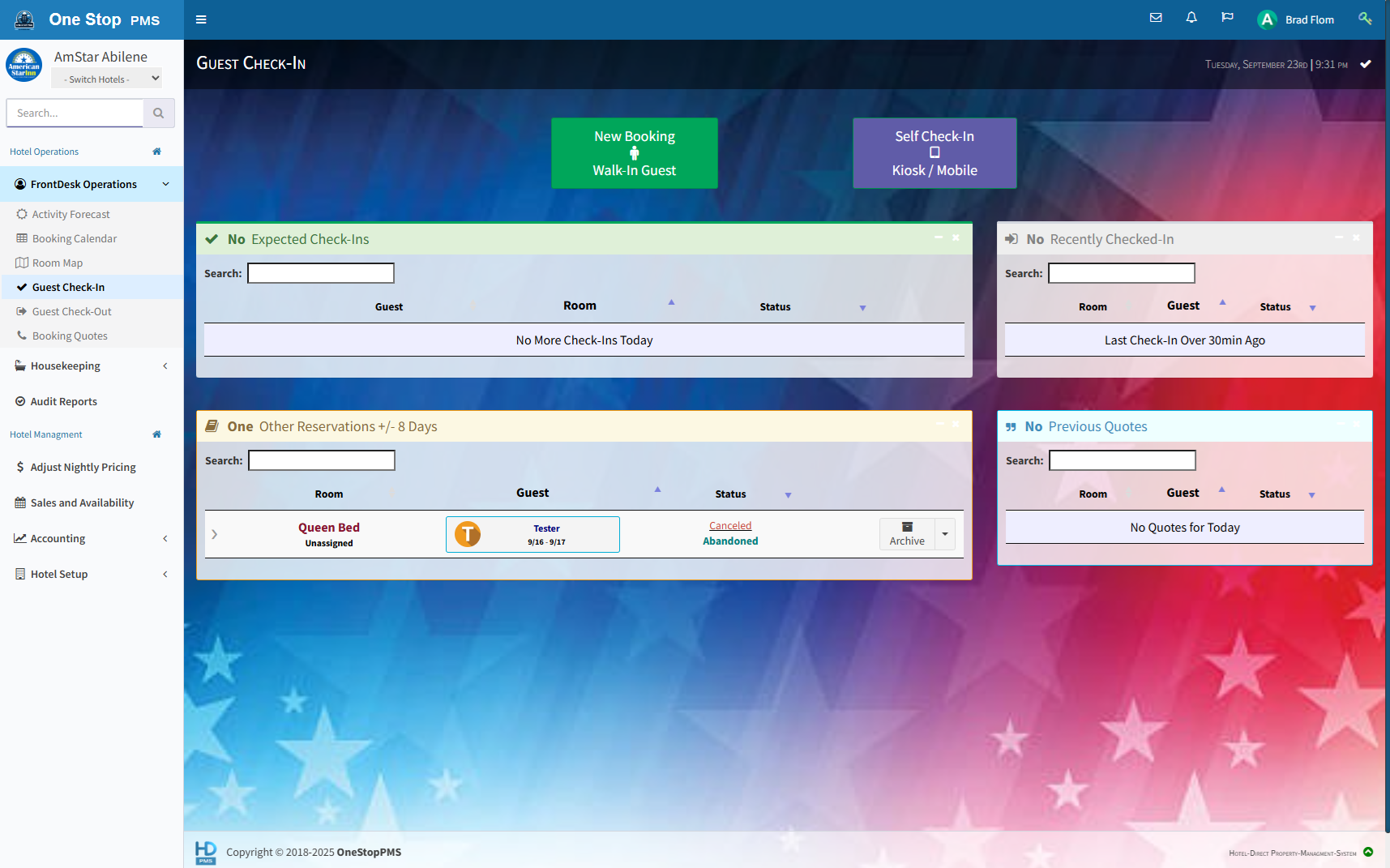
Task: Click the orange T guest avatar
Action: [x=468, y=534]
